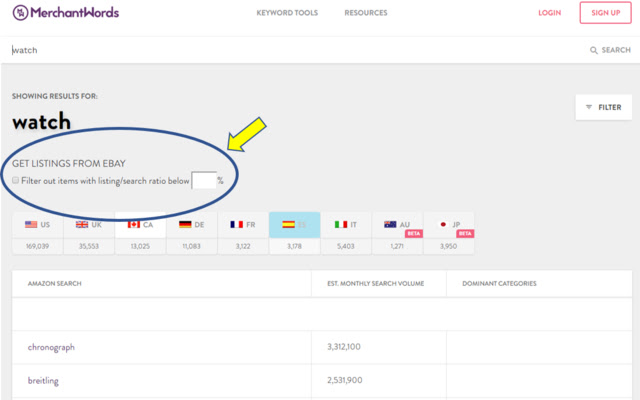The width and height of the screenshot is (640, 400).
Task: Click the 3,950 count under JP
Action: [449, 246]
